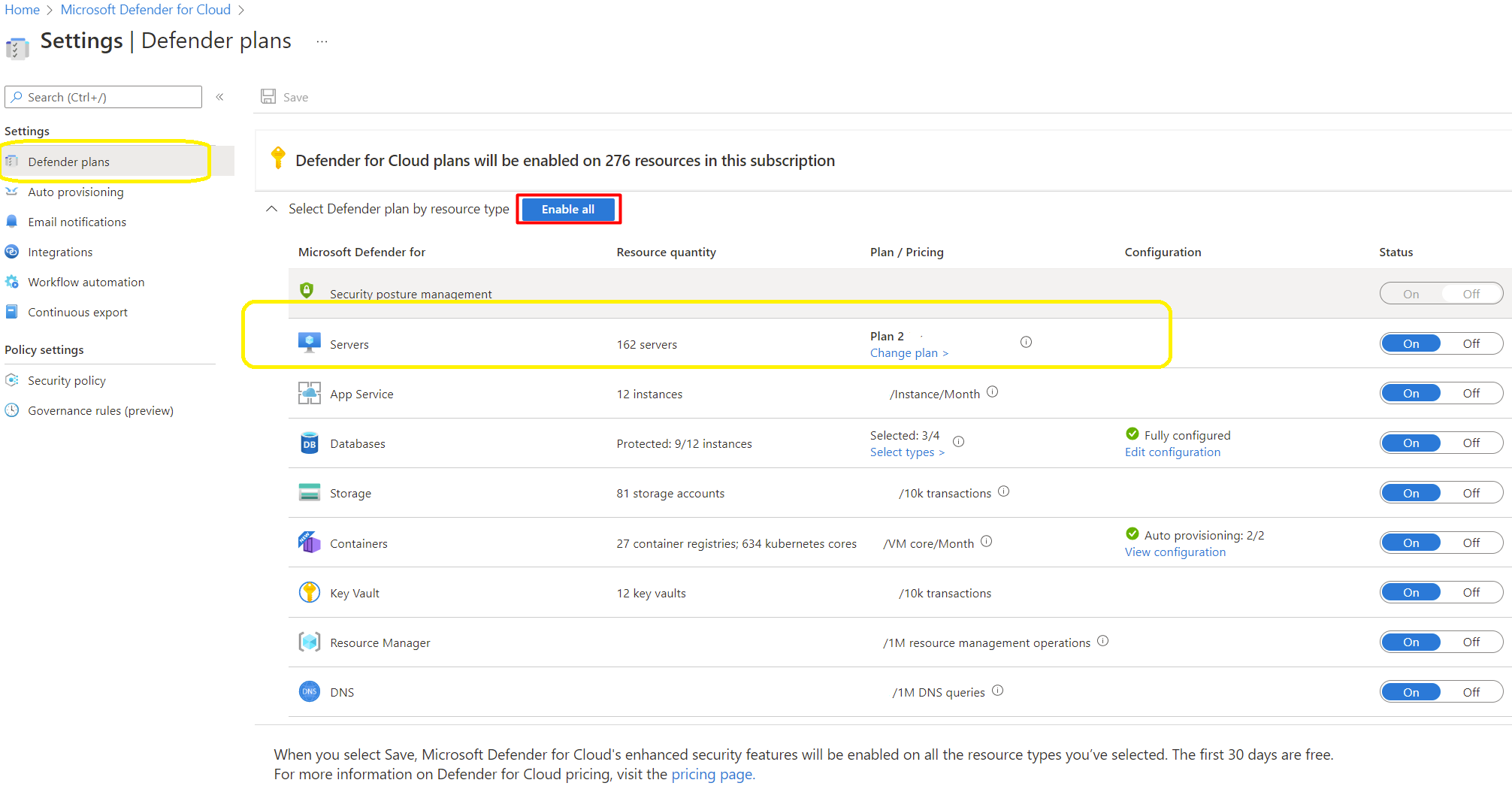Open Security policy settings
This screenshot has height=786, width=1512.
point(66,380)
